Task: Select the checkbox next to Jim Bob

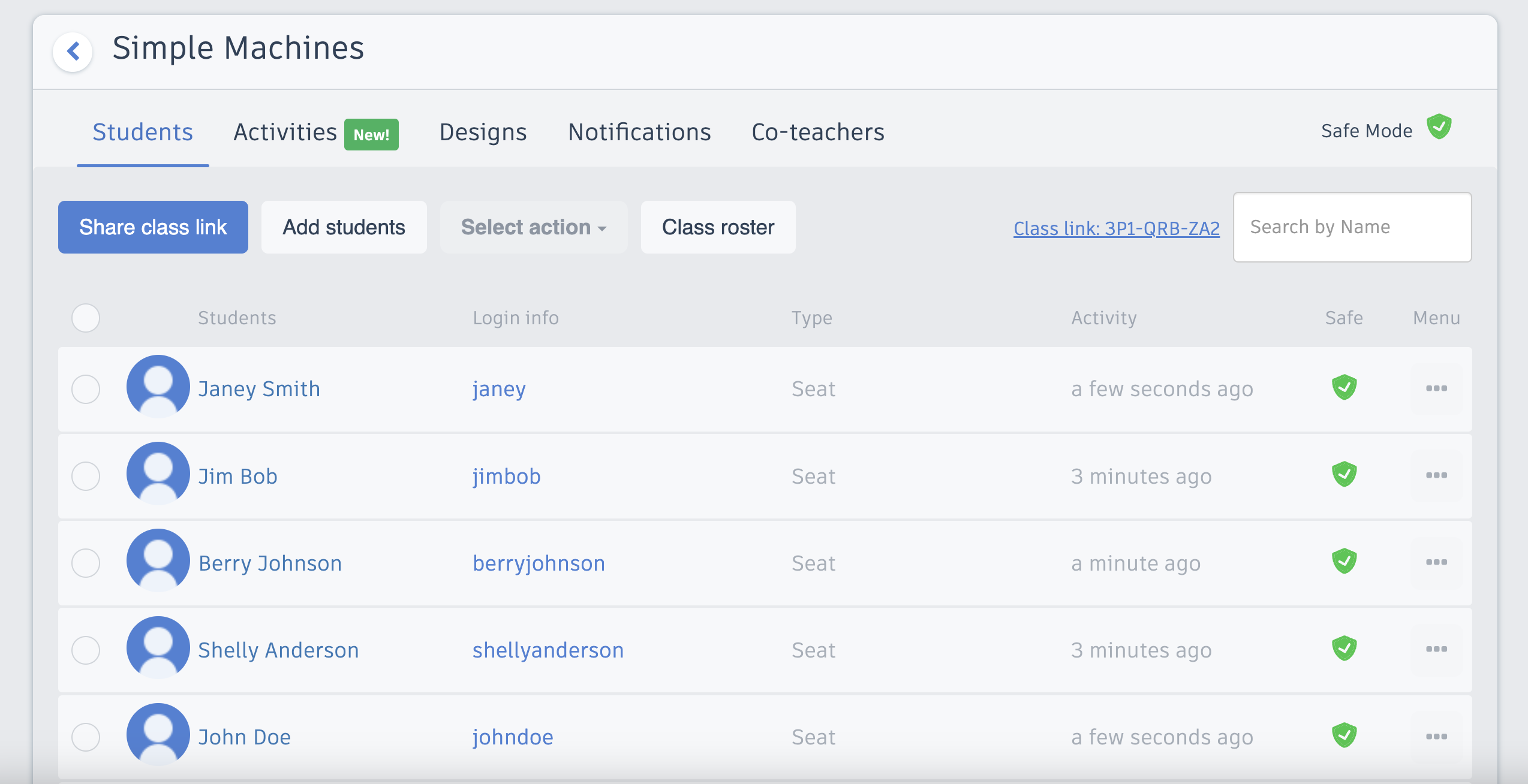Action: (86, 476)
